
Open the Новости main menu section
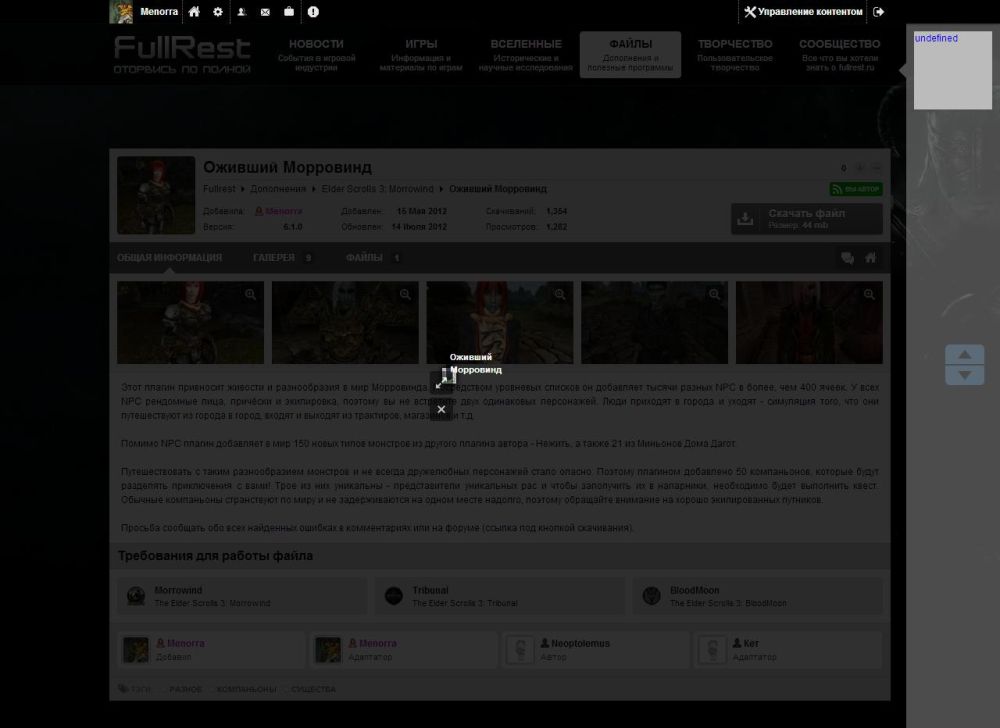(316, 54)
